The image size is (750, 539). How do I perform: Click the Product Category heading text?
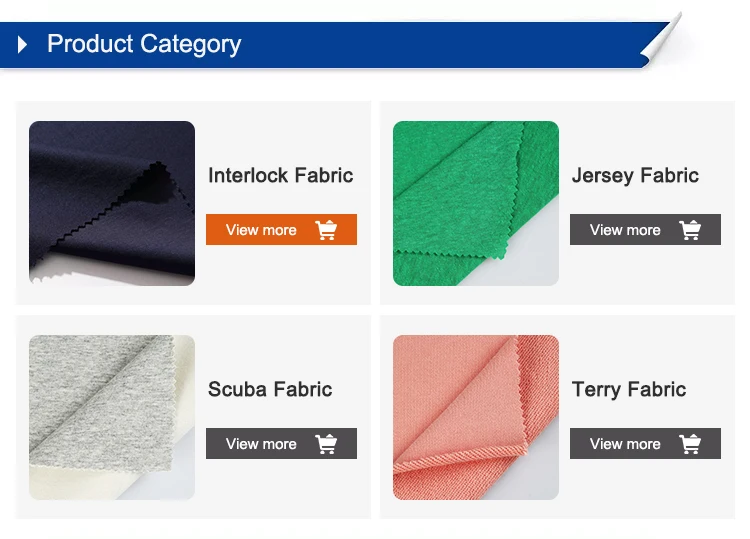(x=144, y=45)
